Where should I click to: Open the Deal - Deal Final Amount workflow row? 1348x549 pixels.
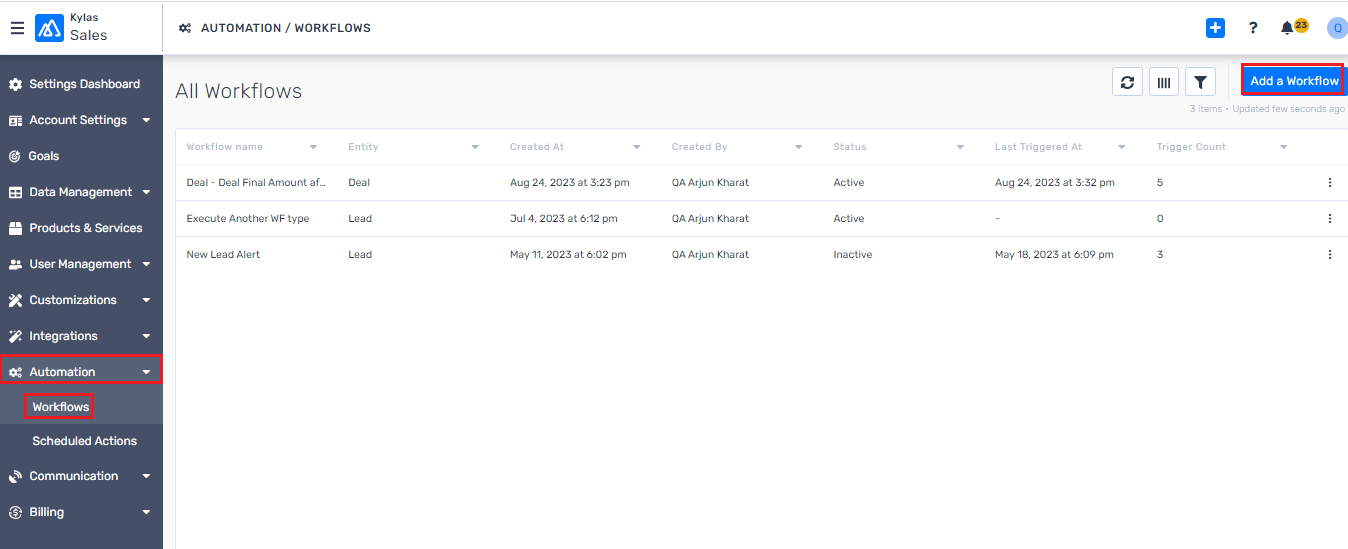click(256, 183)
